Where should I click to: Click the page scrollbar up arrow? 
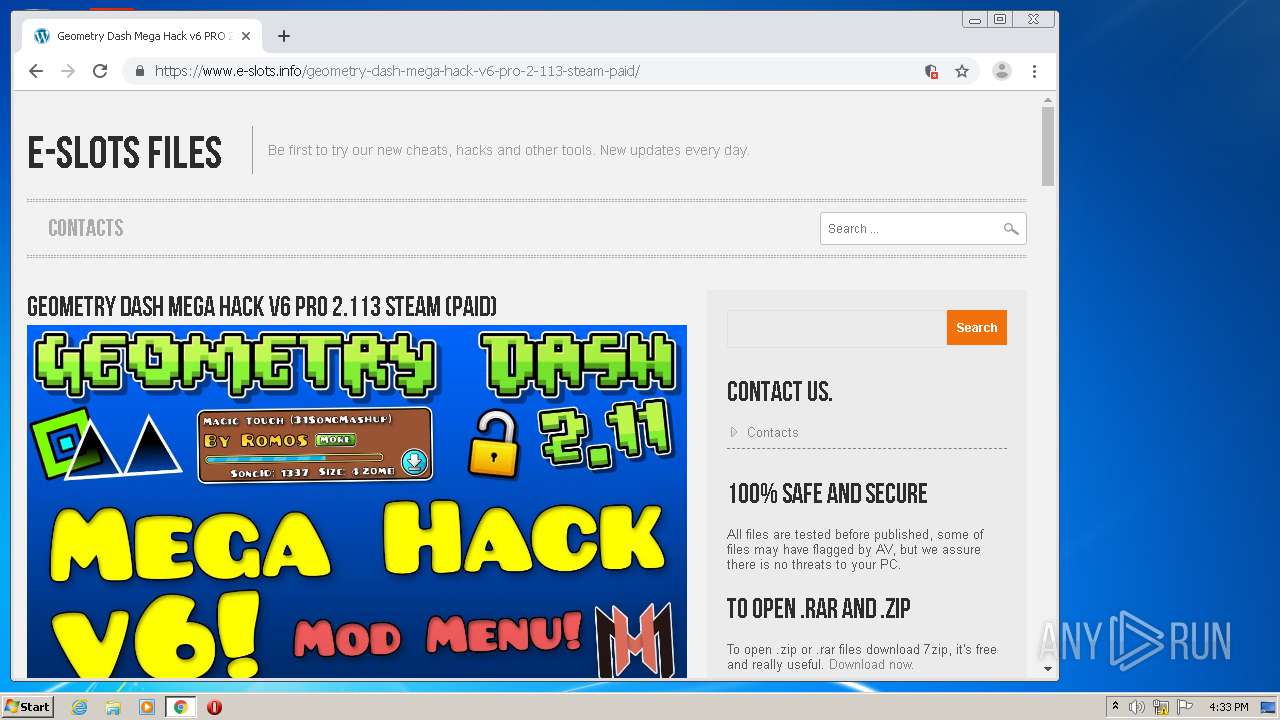1048,100
